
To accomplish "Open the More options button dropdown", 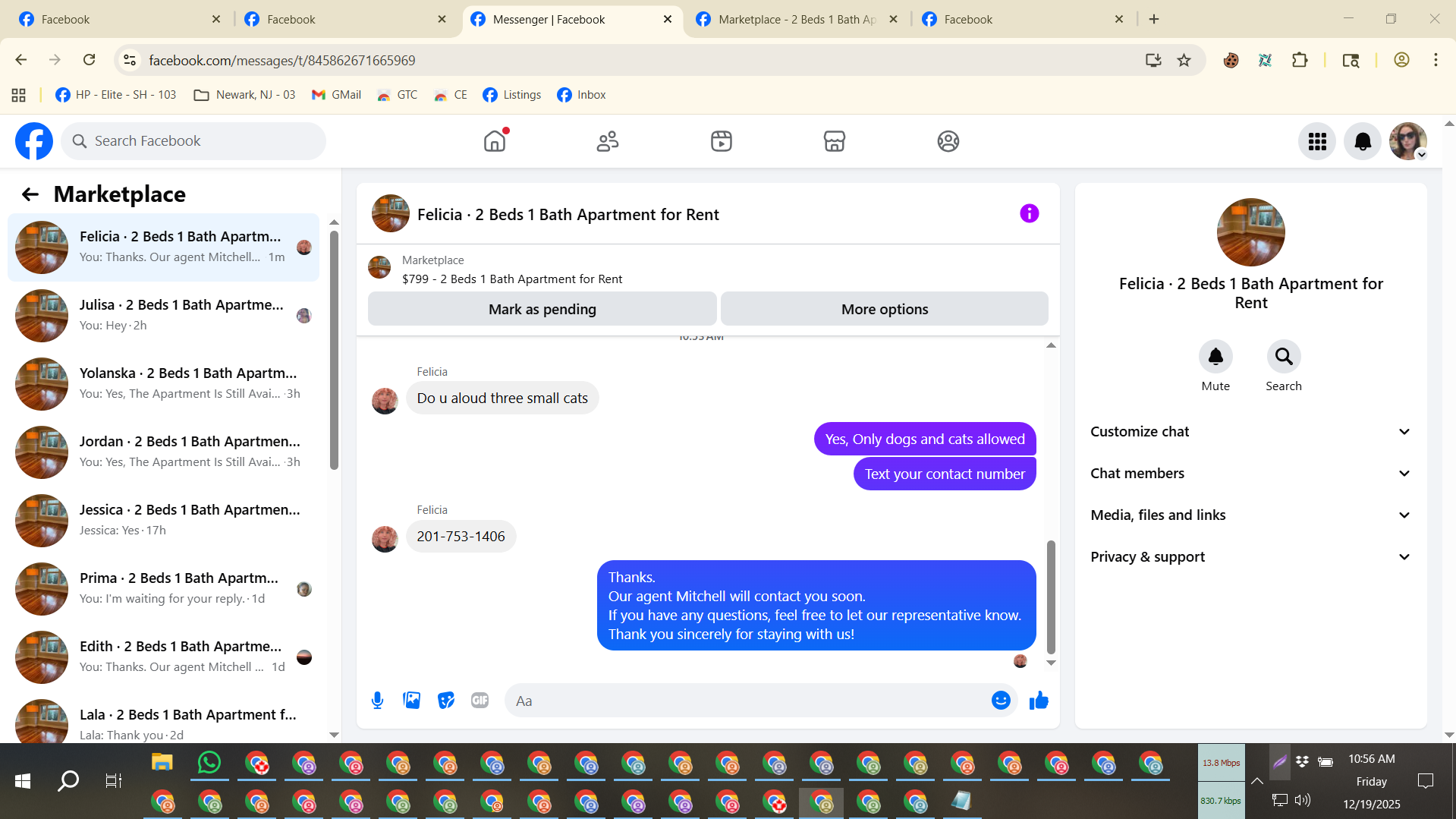I will pyautogui.click(x=884, y=309).
